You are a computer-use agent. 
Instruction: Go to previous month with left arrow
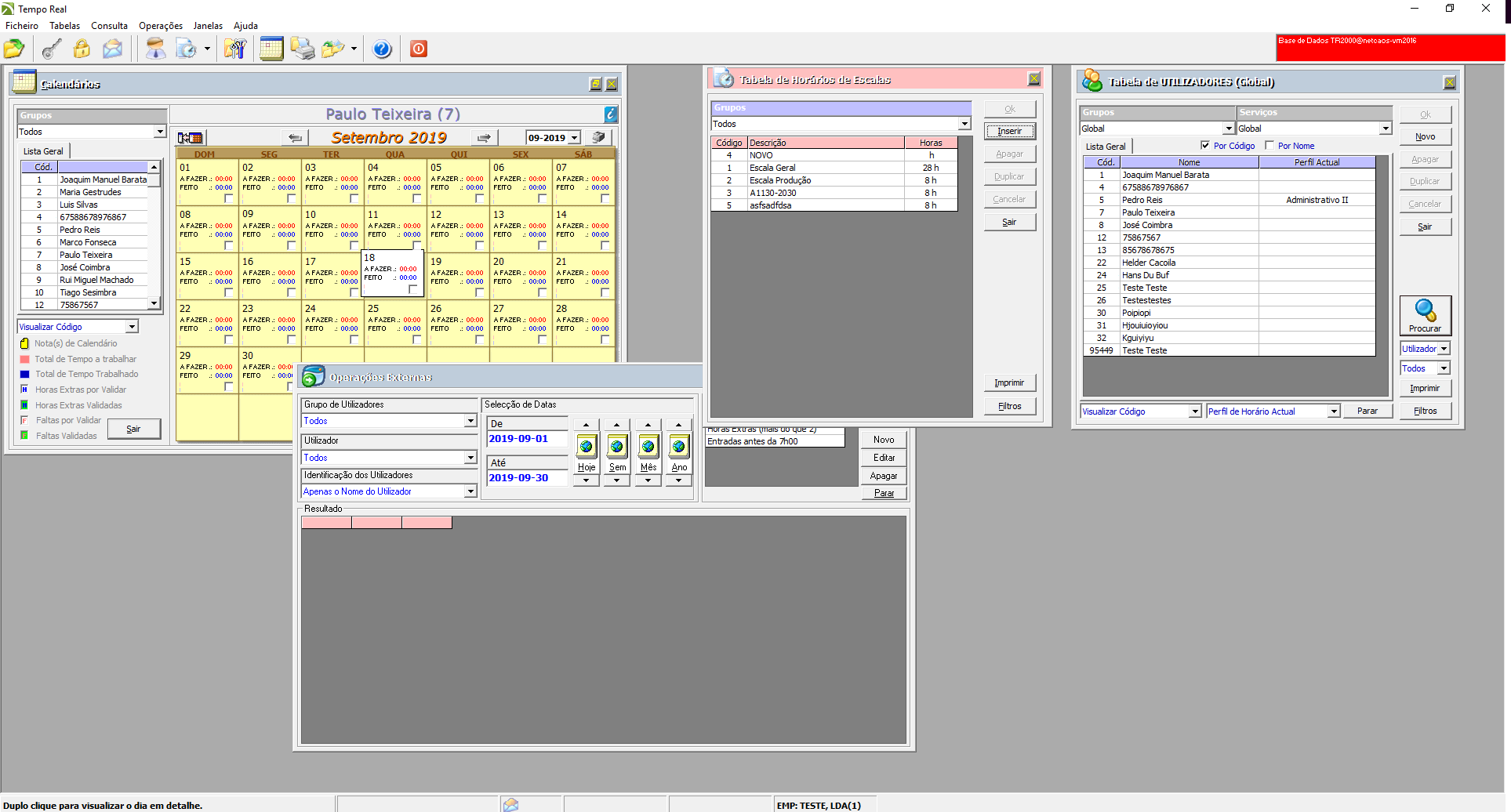click(295, 138)
